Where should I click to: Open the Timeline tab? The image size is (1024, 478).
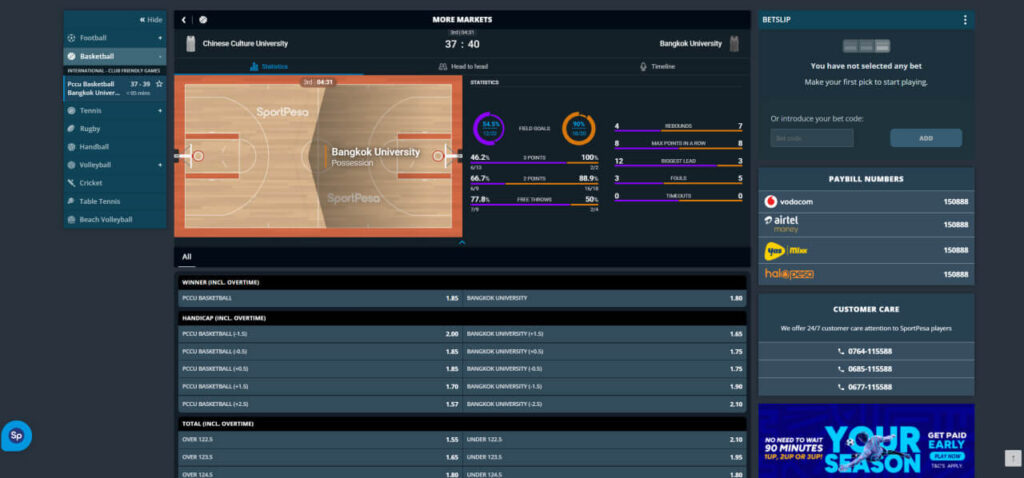pyautogui.click(x=657, y=67)
